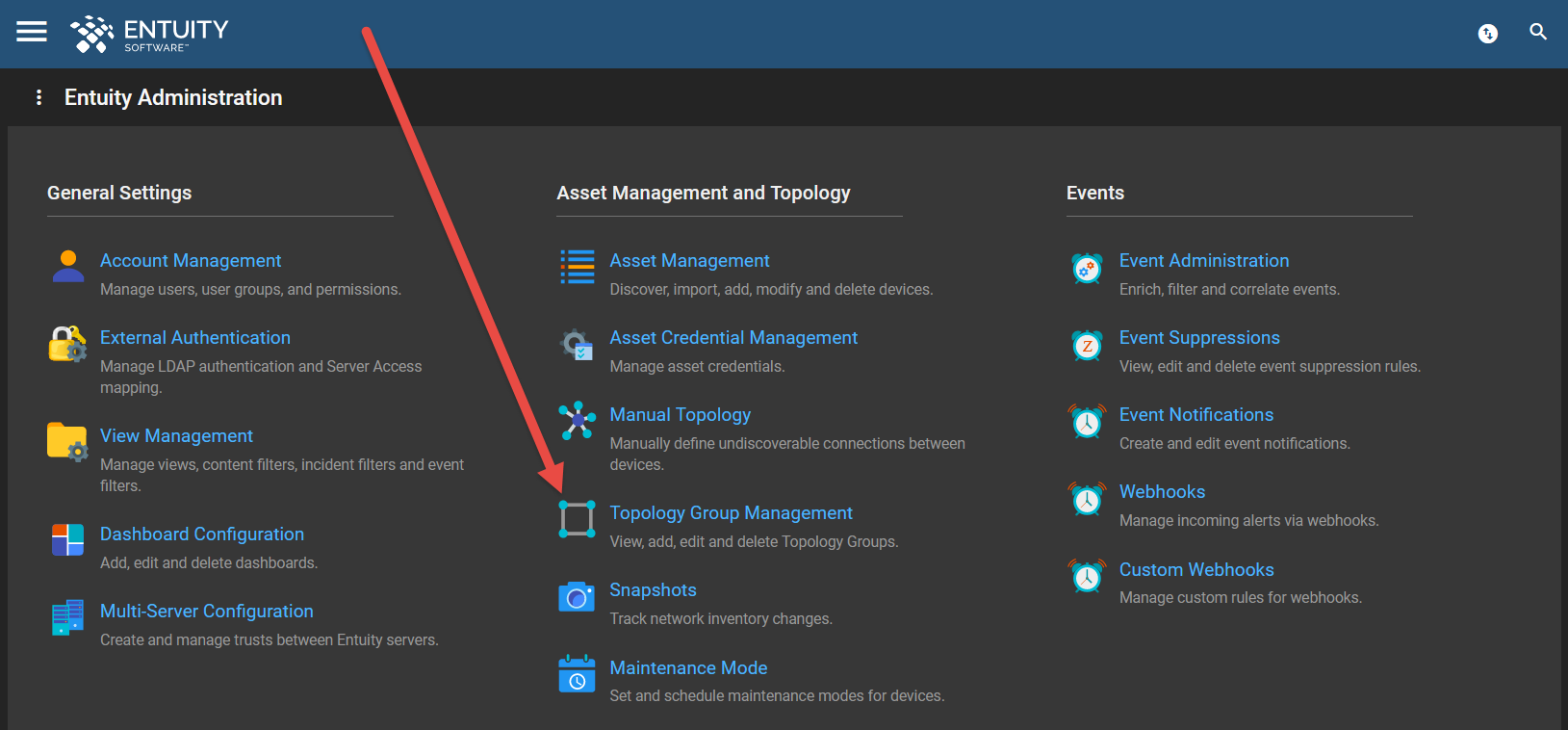Open the Webhooks link
Screen dimensions: 1568x730
tap(1163, 492)
